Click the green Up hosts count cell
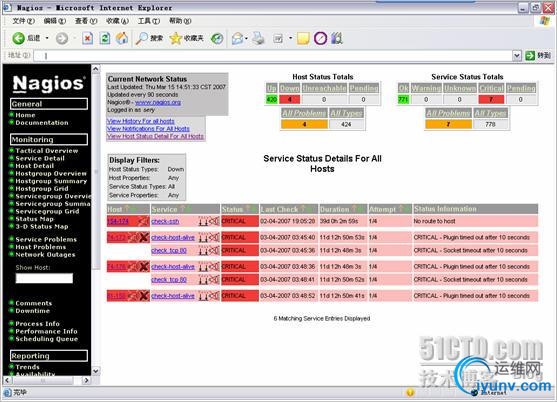This screenshot has height=402, width=557. (x=271, y=99)
